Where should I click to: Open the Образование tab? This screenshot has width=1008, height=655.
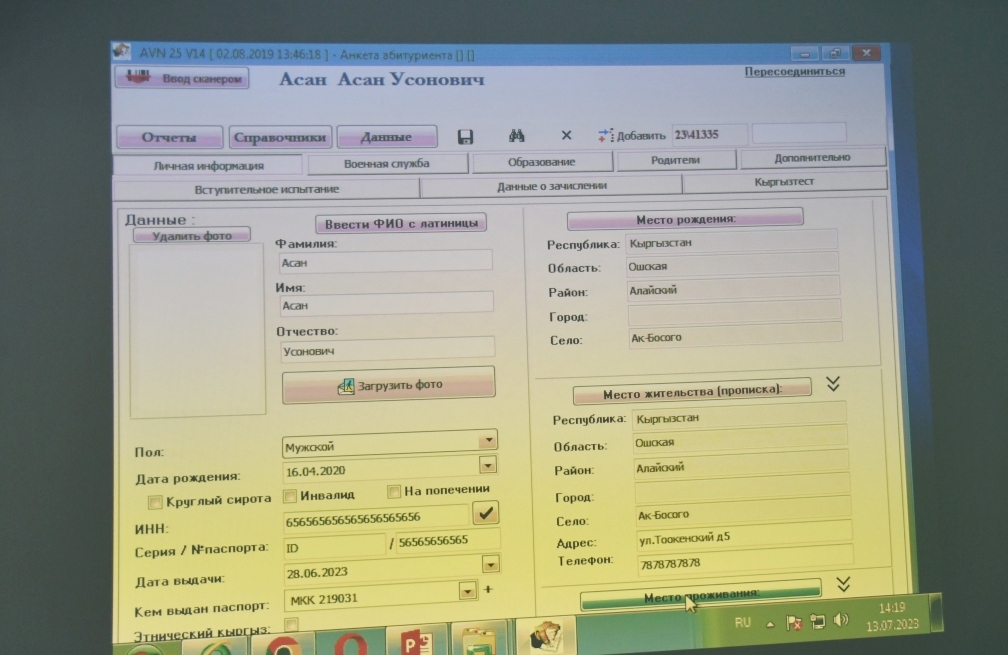point(542,162)
